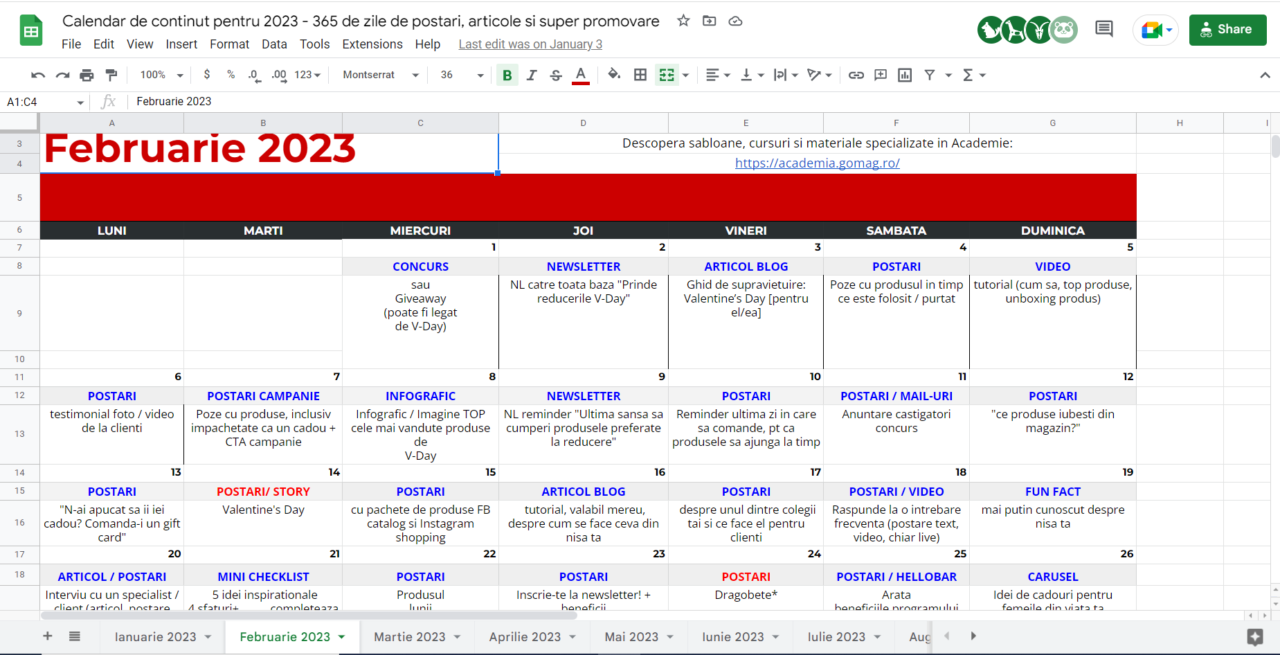Open the text color picker
The width and height of the screenshot is (1280, 655).
pyautogui.click(x=580, y=74)
